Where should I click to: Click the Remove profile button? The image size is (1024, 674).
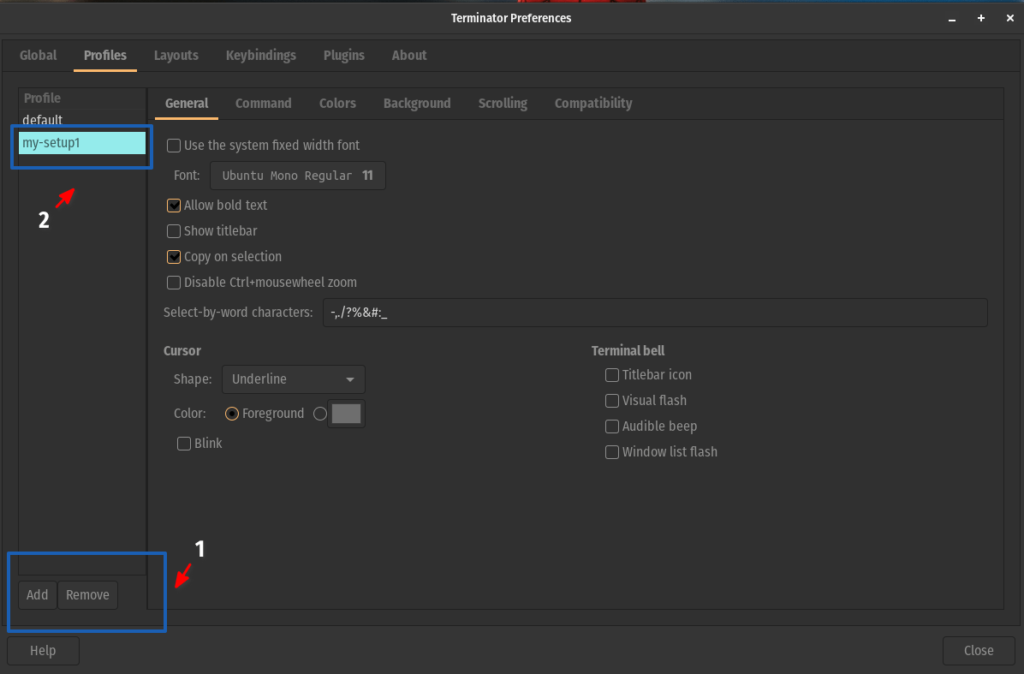[87, 594]
